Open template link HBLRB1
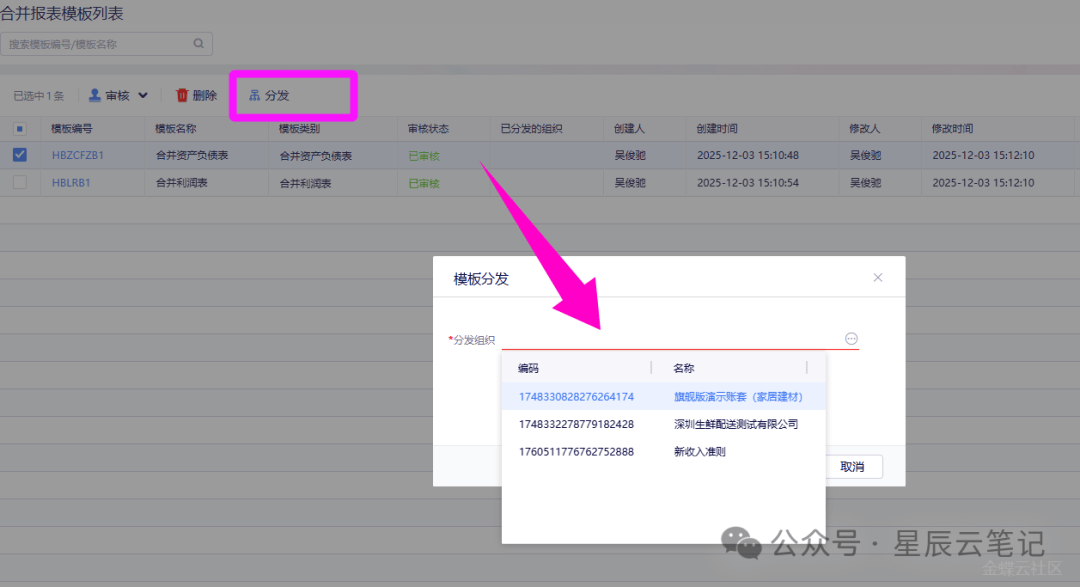 (x=71, y=183)
